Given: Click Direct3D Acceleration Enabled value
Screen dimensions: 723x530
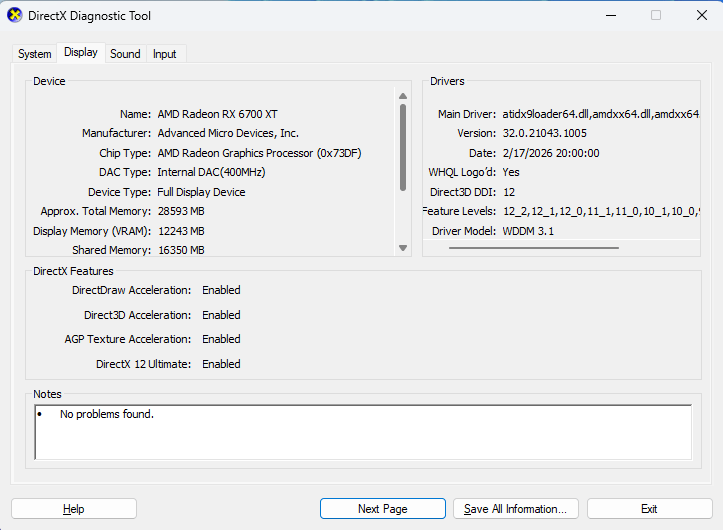Looking at the screenshot, I should pyautogui.click(x=221, y=315).
